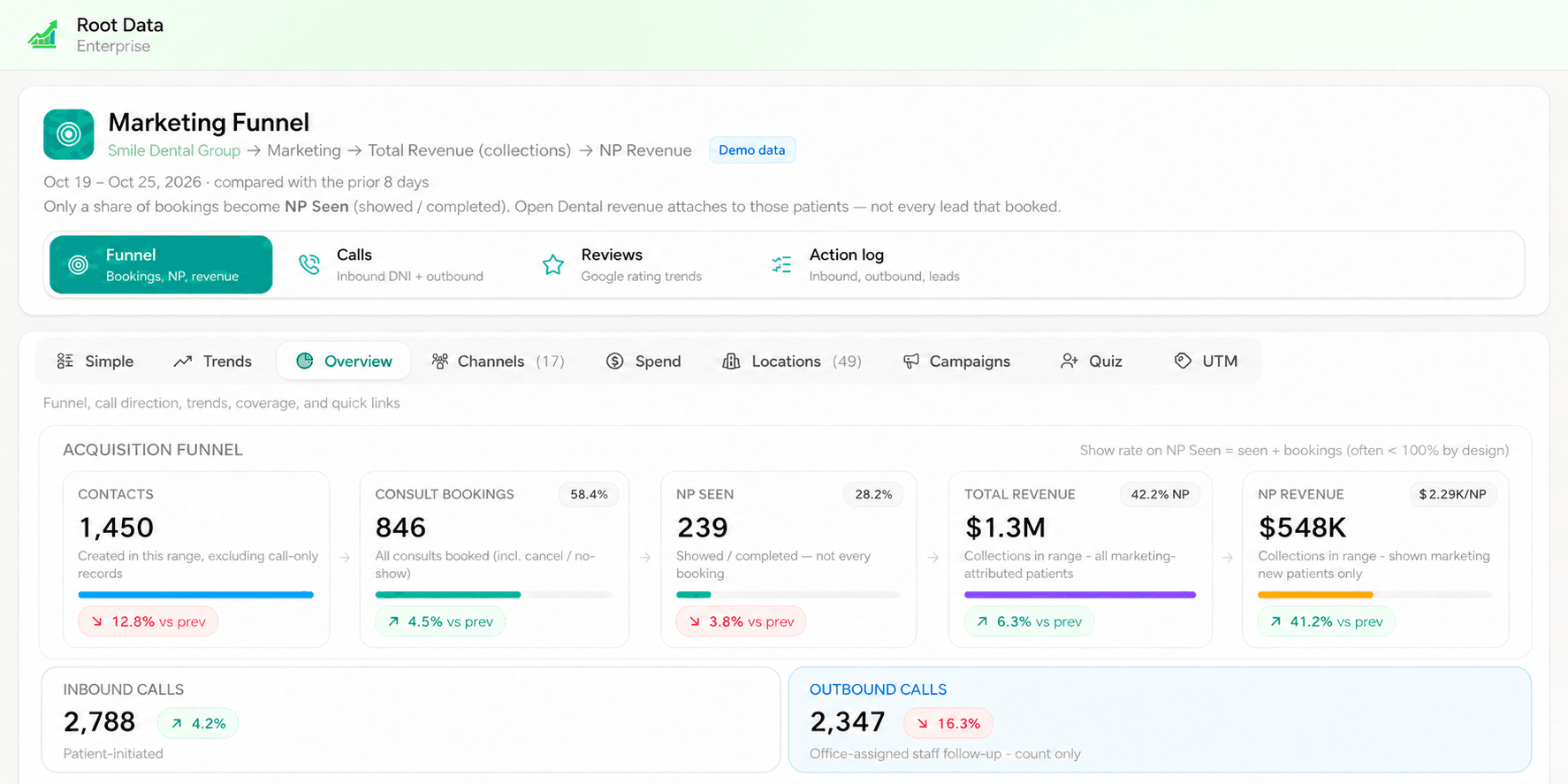Click the Calls phone icon
This screenshot has width=1568, height=784.
pos(309,264)
